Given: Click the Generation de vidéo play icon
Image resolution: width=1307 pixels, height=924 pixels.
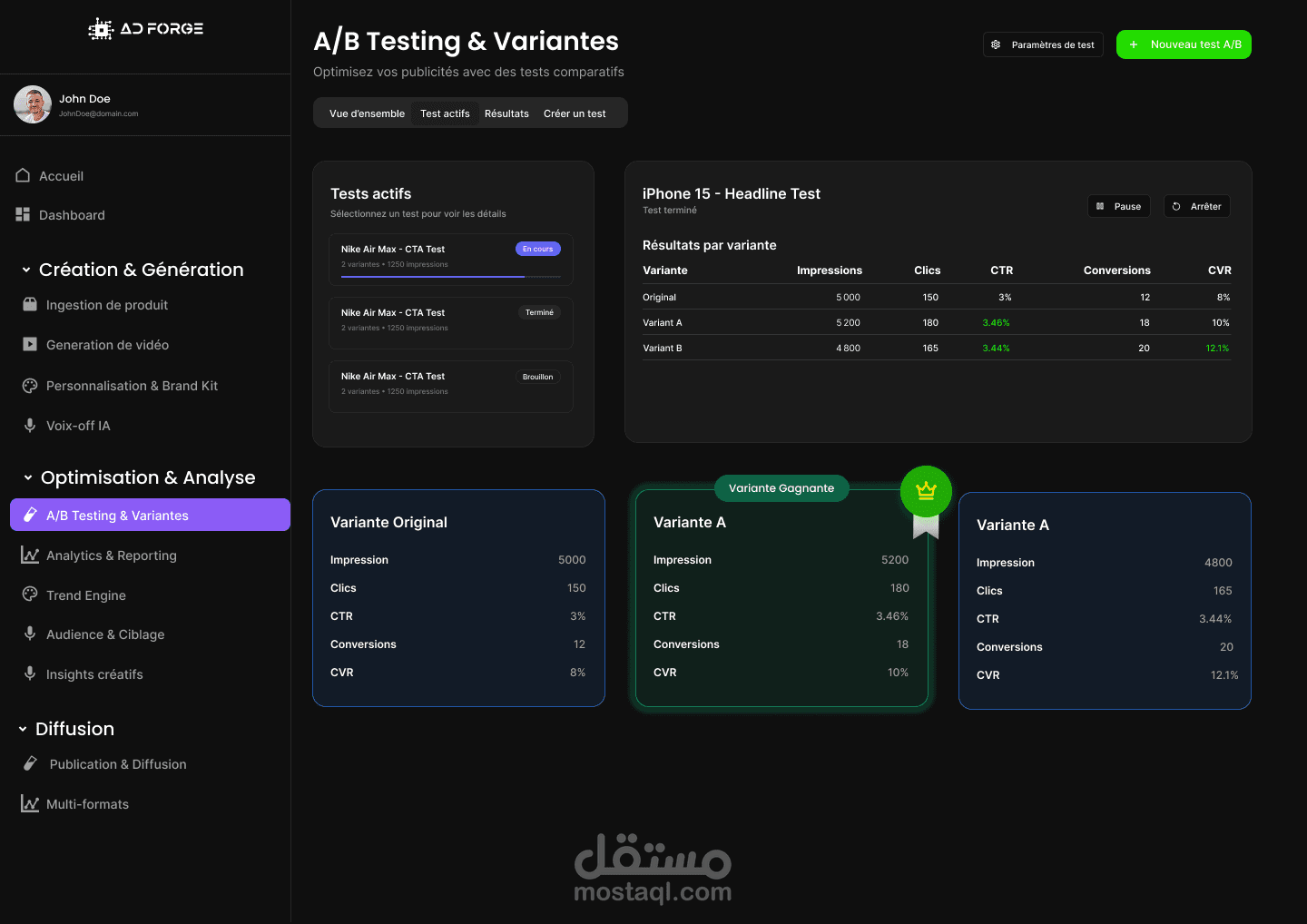Looking at the screenshot, I should point(30,344).
